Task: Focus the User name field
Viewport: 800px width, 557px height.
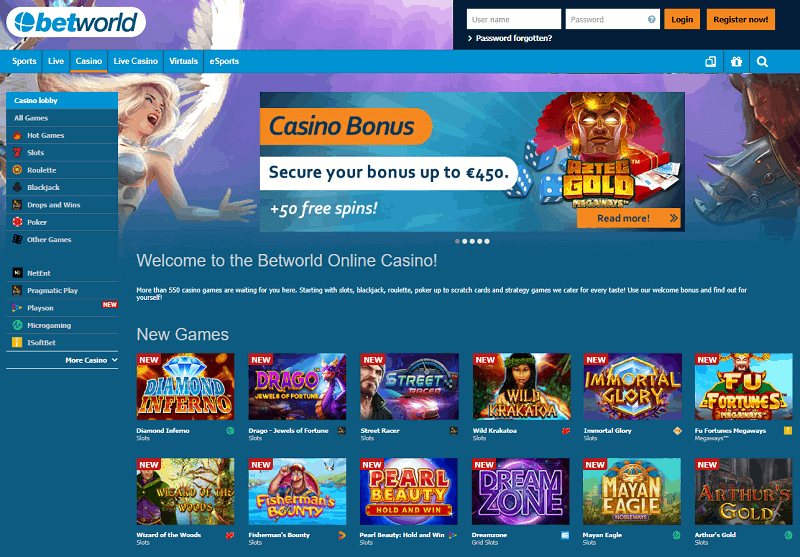Action: [514, 19]
